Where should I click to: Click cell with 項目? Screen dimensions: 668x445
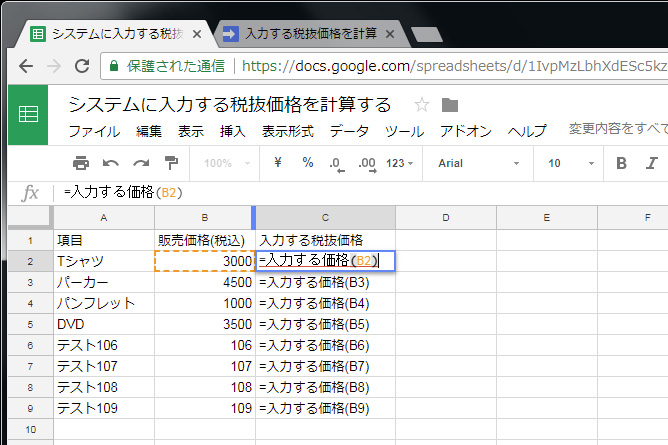104,240
